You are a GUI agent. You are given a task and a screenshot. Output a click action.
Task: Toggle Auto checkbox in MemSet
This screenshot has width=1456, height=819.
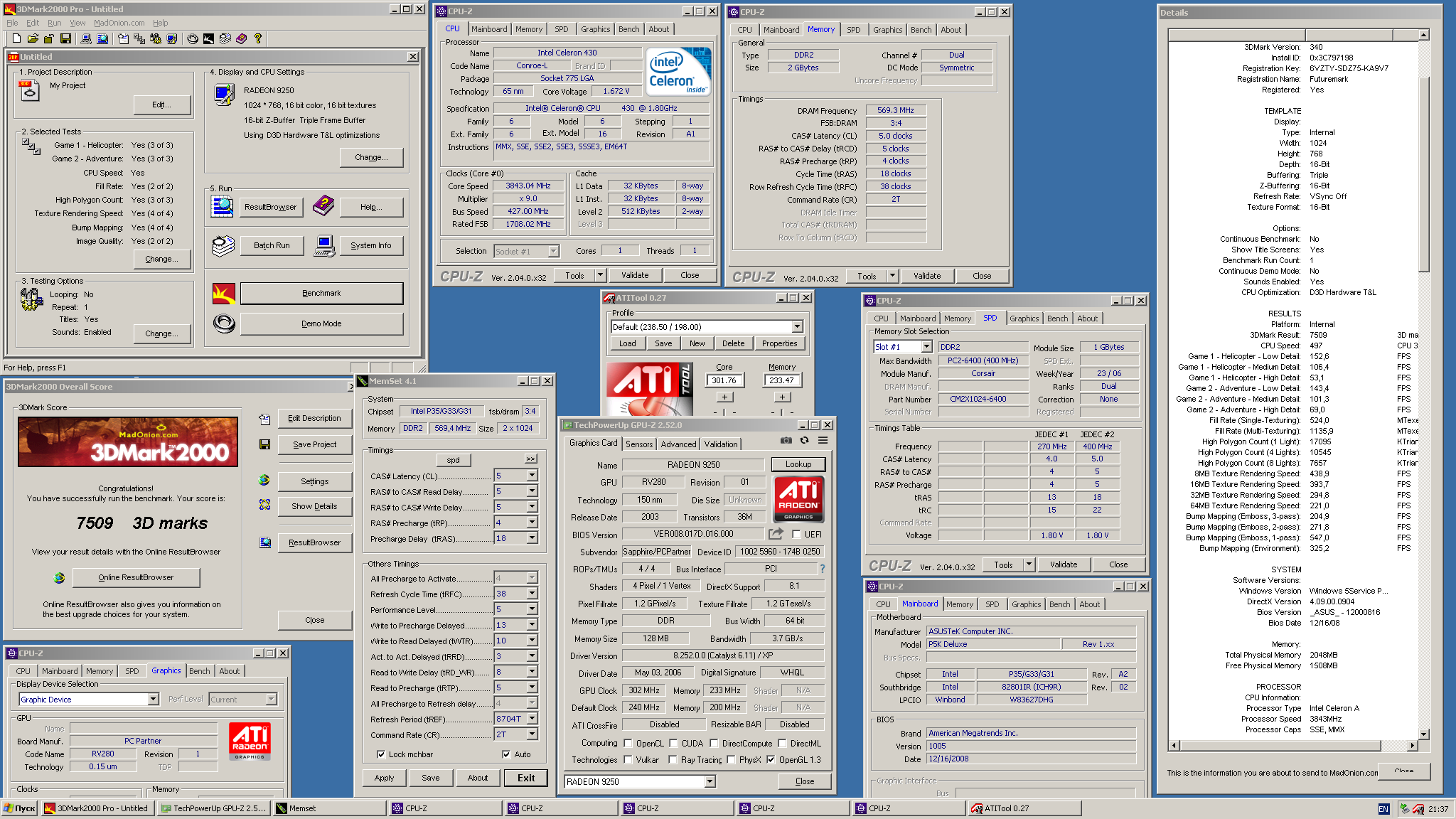click(x=506, y=754)
